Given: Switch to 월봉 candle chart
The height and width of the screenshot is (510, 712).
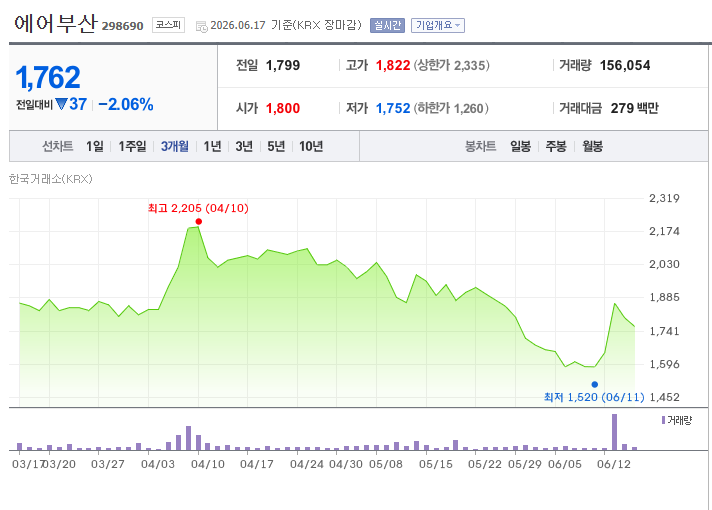Looking at the screenshot, I should click(592, 146).
